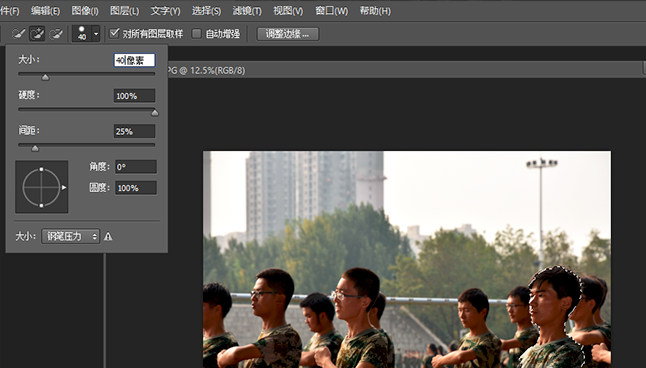Select the subtract from selection brush icon
Viewport: 646px width, 368px height.
[x=56, y=33]
